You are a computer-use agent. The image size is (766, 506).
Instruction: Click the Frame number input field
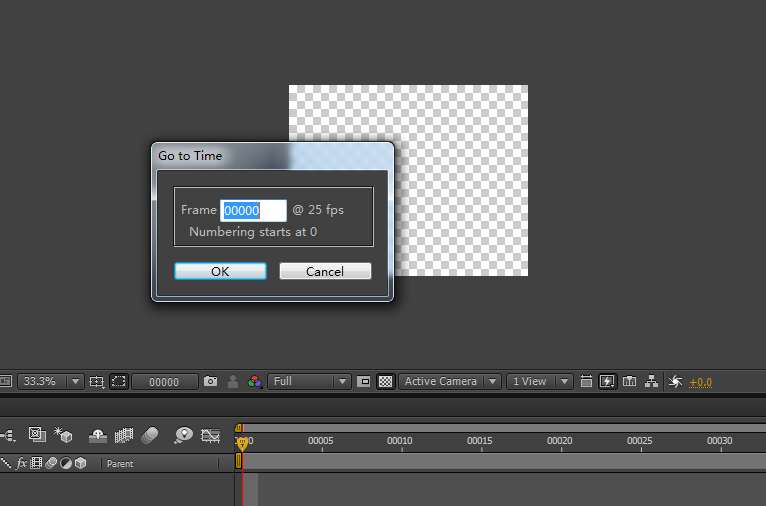253,211
